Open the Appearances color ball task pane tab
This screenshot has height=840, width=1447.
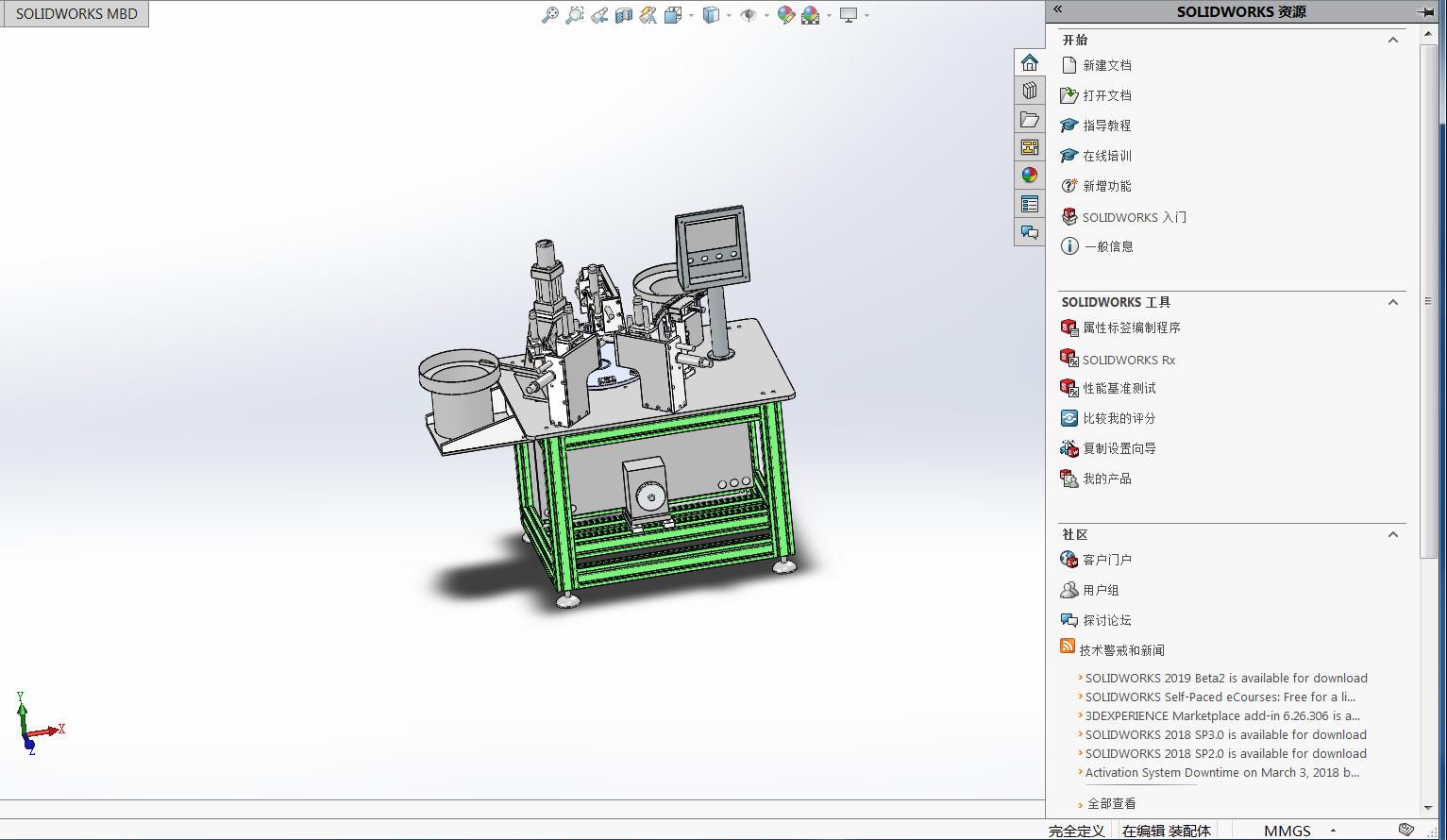[1030, 176]
